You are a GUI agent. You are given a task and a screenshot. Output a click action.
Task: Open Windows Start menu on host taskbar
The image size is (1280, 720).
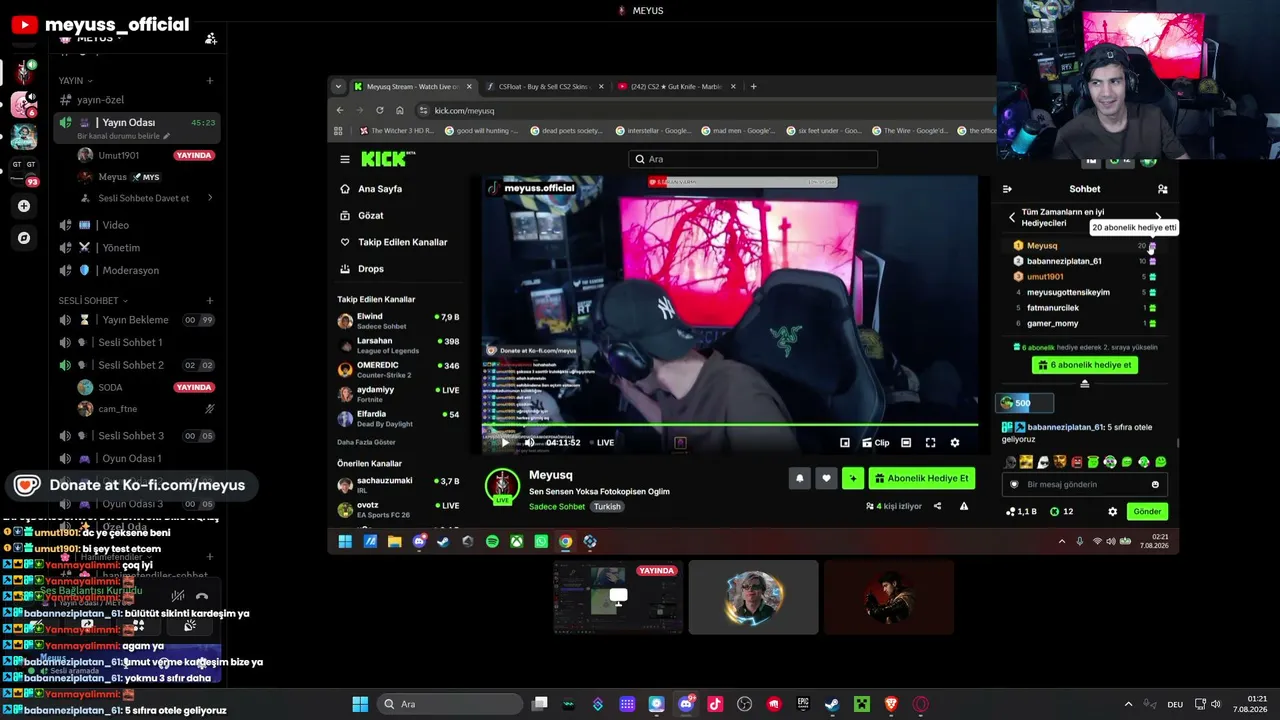(x=360, y=704)
